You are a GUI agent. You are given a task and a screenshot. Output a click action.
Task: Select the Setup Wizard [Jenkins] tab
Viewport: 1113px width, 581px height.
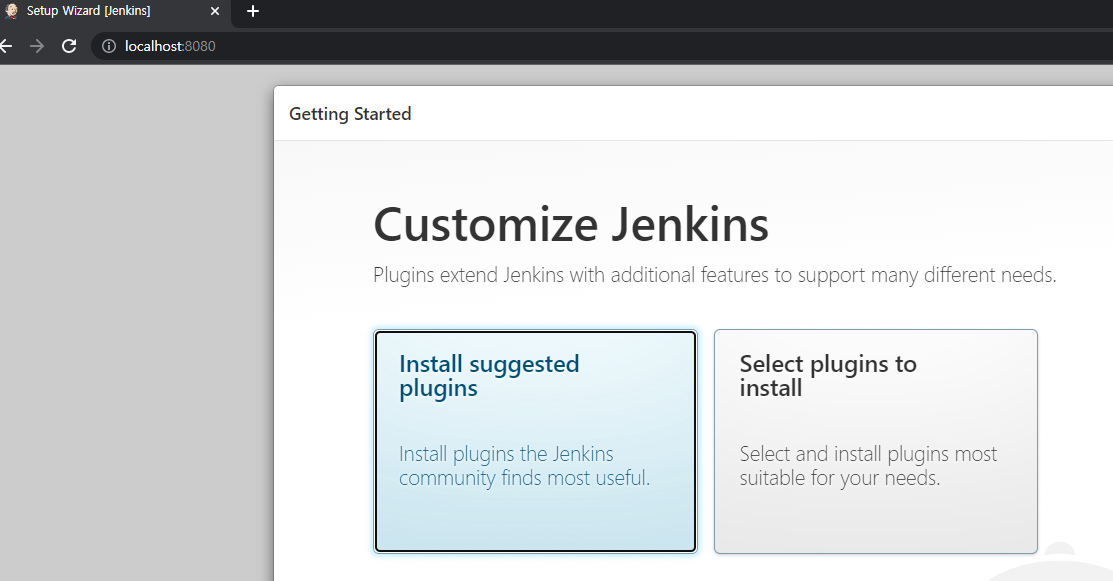(114, 11)
